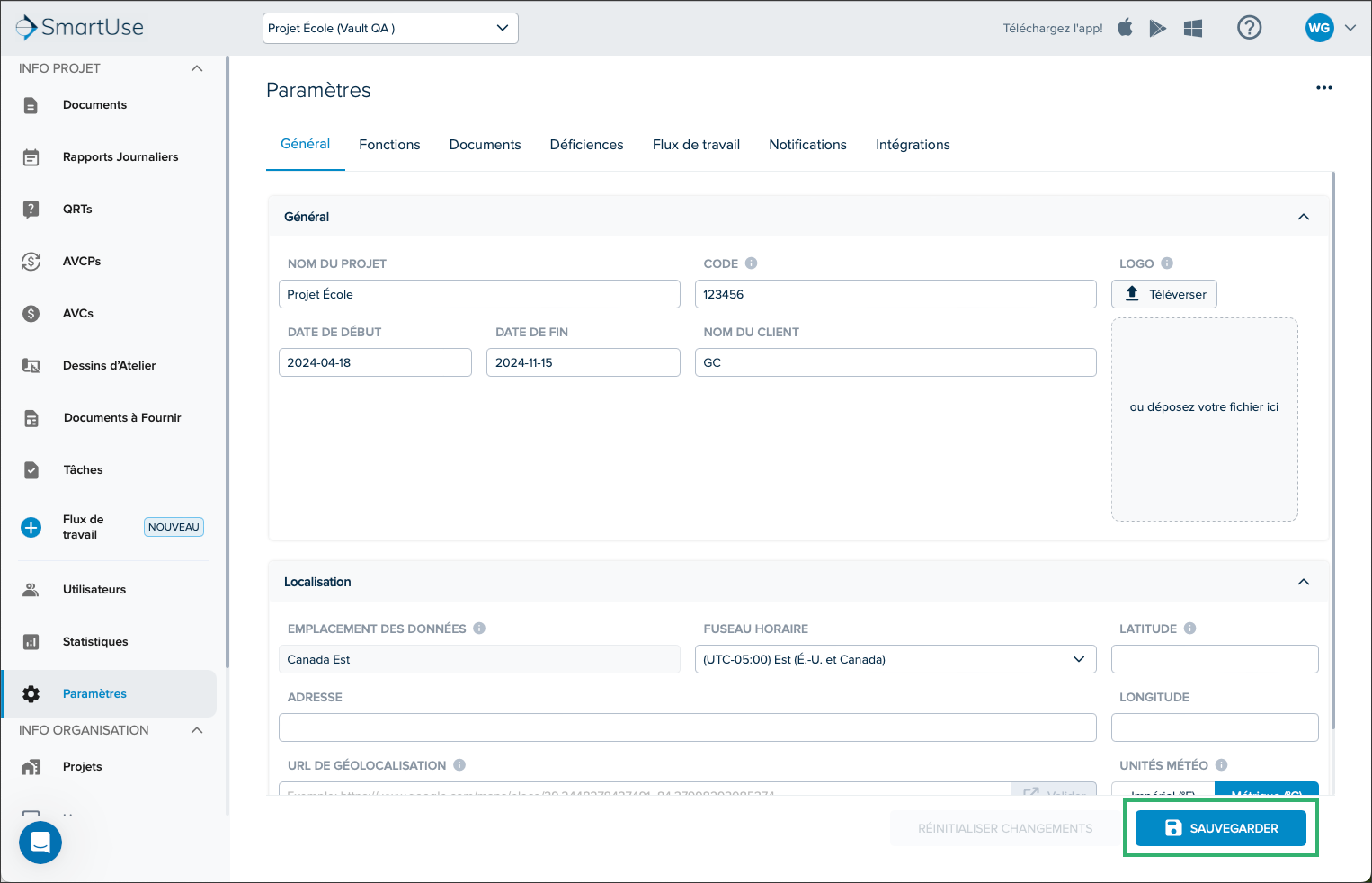
Task: Collapse the Localisation section chevron
Action: click(1303, 582)
